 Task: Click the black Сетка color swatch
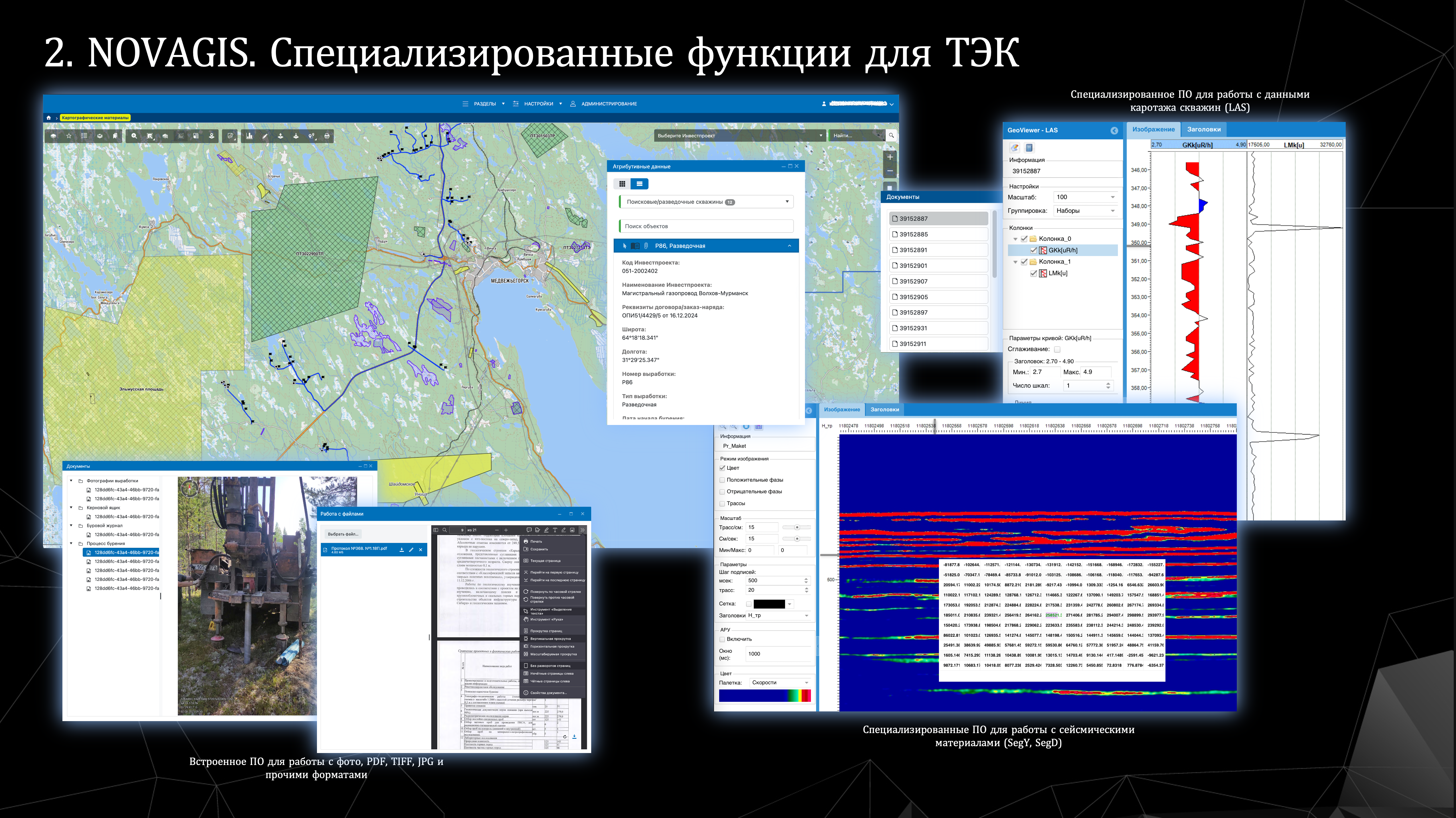(x=769, y=604)
